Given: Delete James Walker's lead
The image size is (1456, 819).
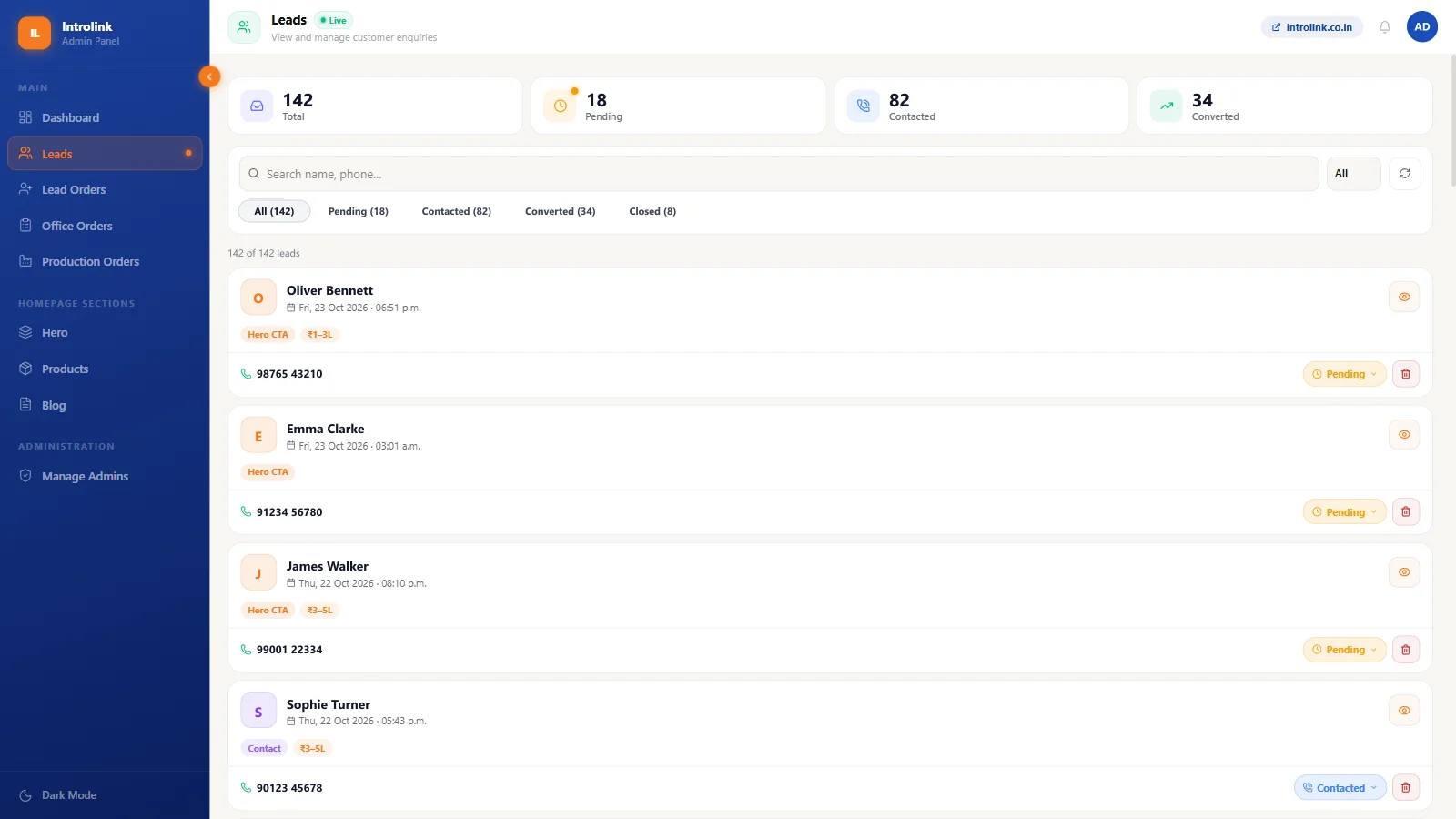Looking at the screenshot, I should coord(1405,650).
